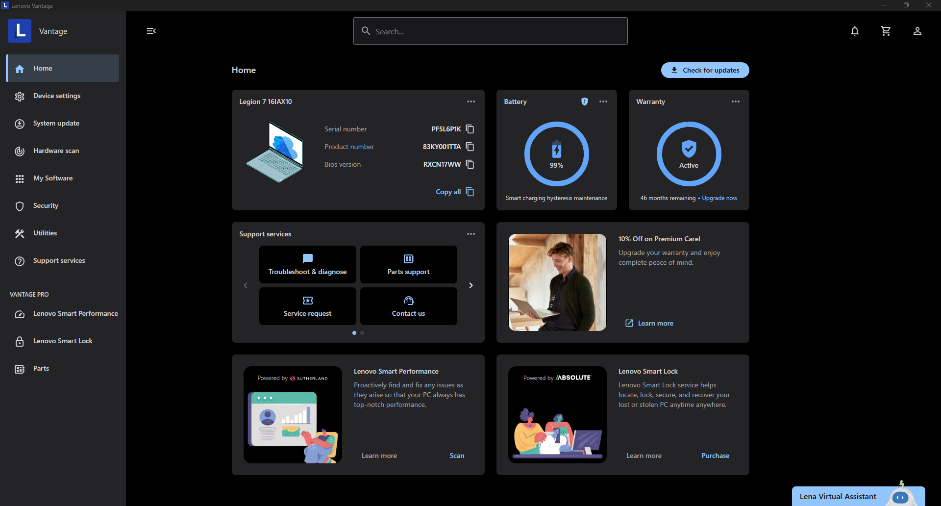Click the Smart Performance illustration thumbnail
Viewport: 941px width, 506px height.
coord(293,415)
